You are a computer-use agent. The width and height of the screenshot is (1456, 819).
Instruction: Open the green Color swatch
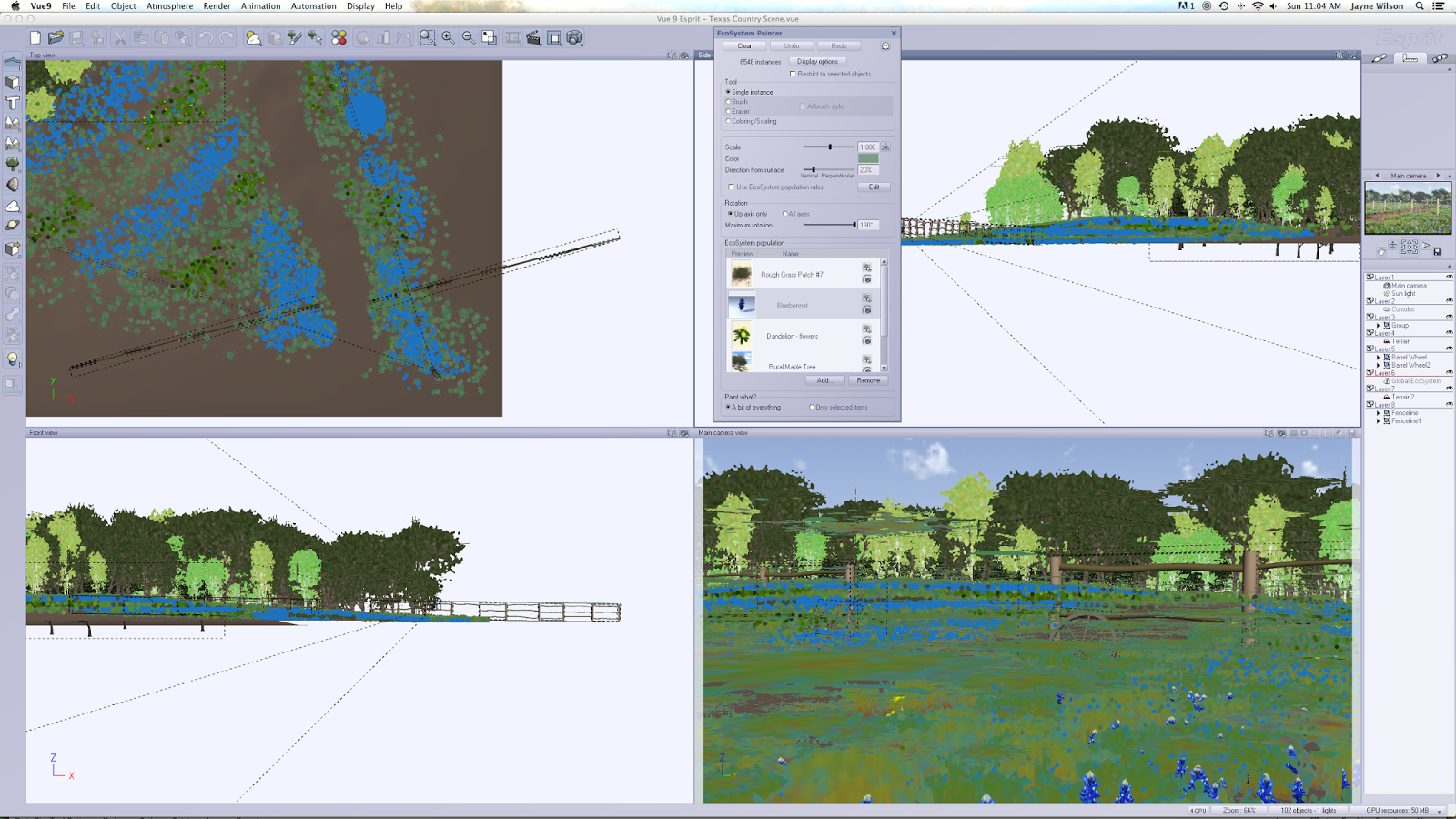(868, 158)
